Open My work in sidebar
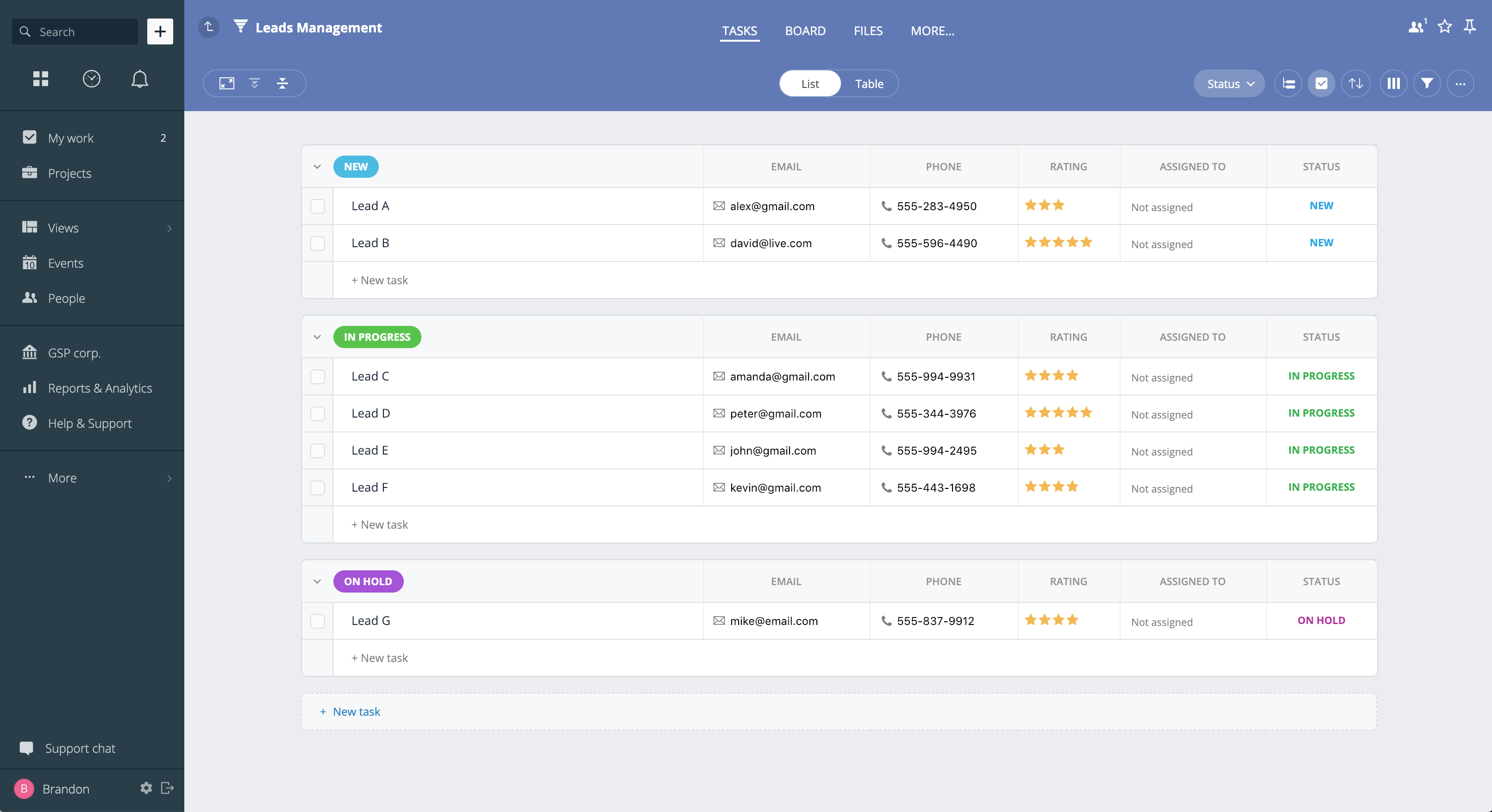 (x=92, y=138)
